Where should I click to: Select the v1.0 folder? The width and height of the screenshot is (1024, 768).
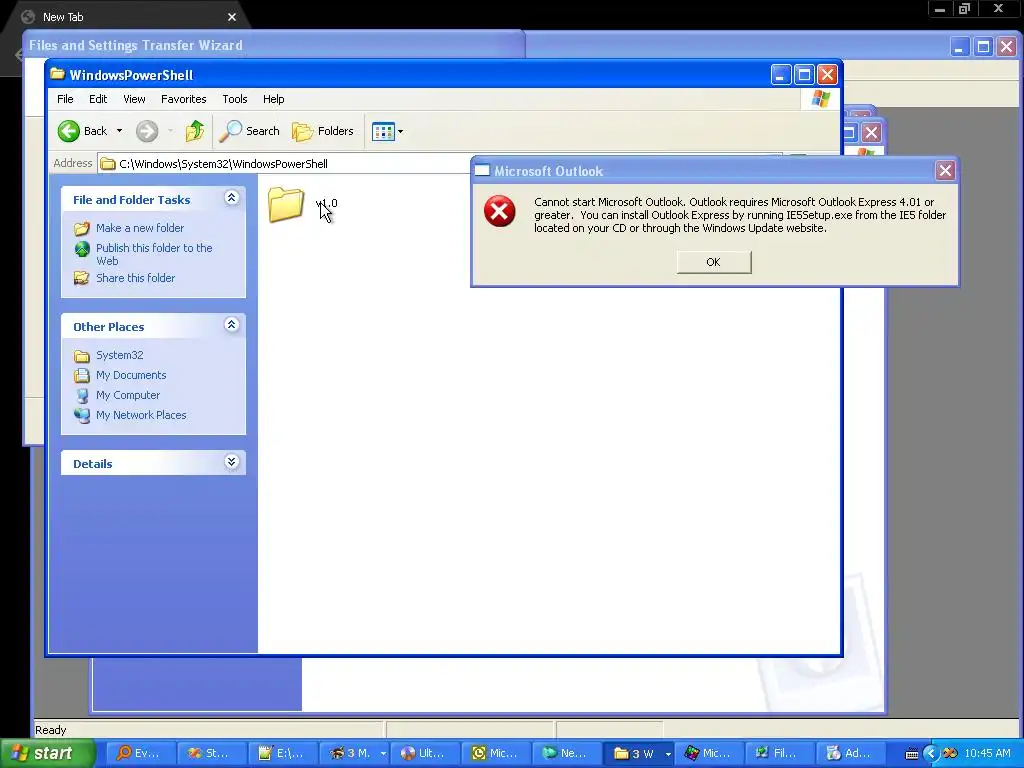click(x=303, y=204)
